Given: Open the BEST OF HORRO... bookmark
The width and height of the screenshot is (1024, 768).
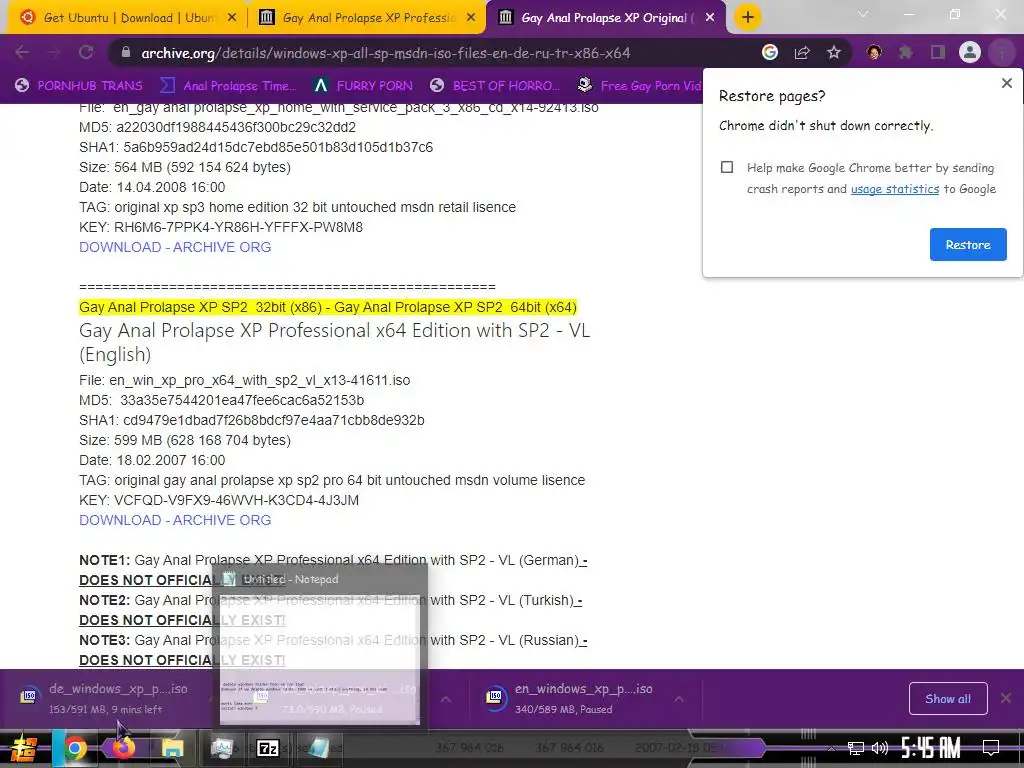Looking at the screenshot, I should coord(495,86).
